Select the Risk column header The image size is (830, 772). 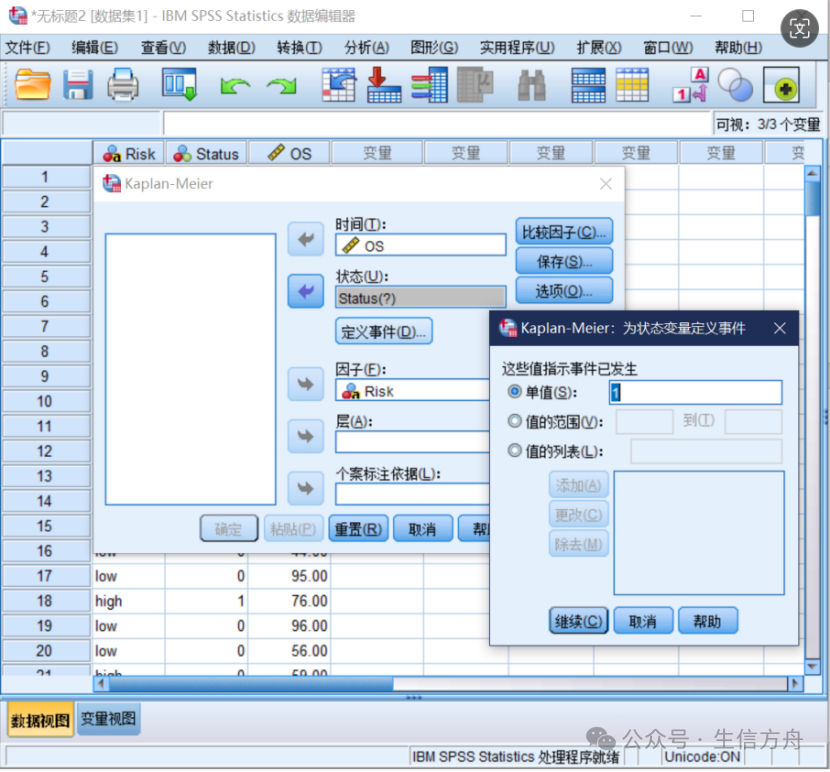pos(129,154)
